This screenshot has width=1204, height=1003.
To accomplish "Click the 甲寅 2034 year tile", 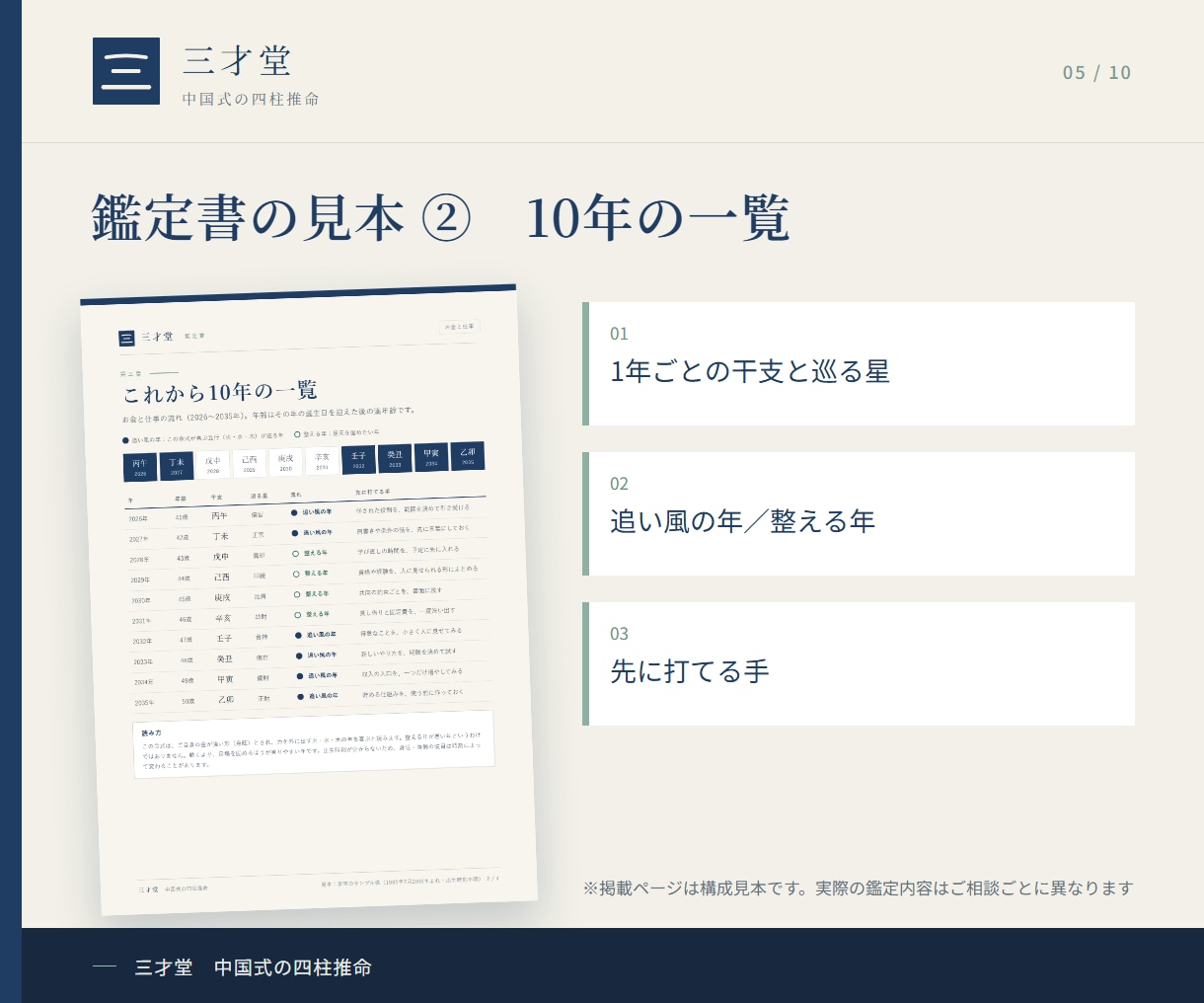I will pyautogui.click(x=431, y=457).
